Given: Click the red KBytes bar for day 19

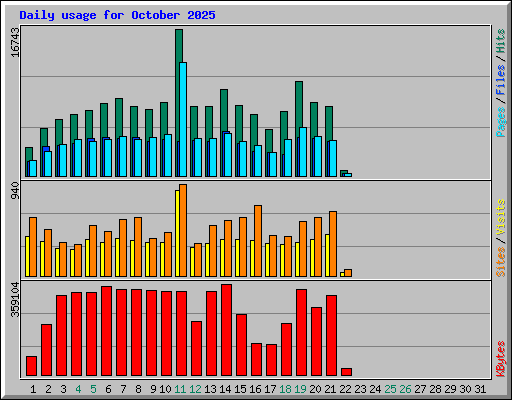Looking at the screenshot, I should (301, 332).
